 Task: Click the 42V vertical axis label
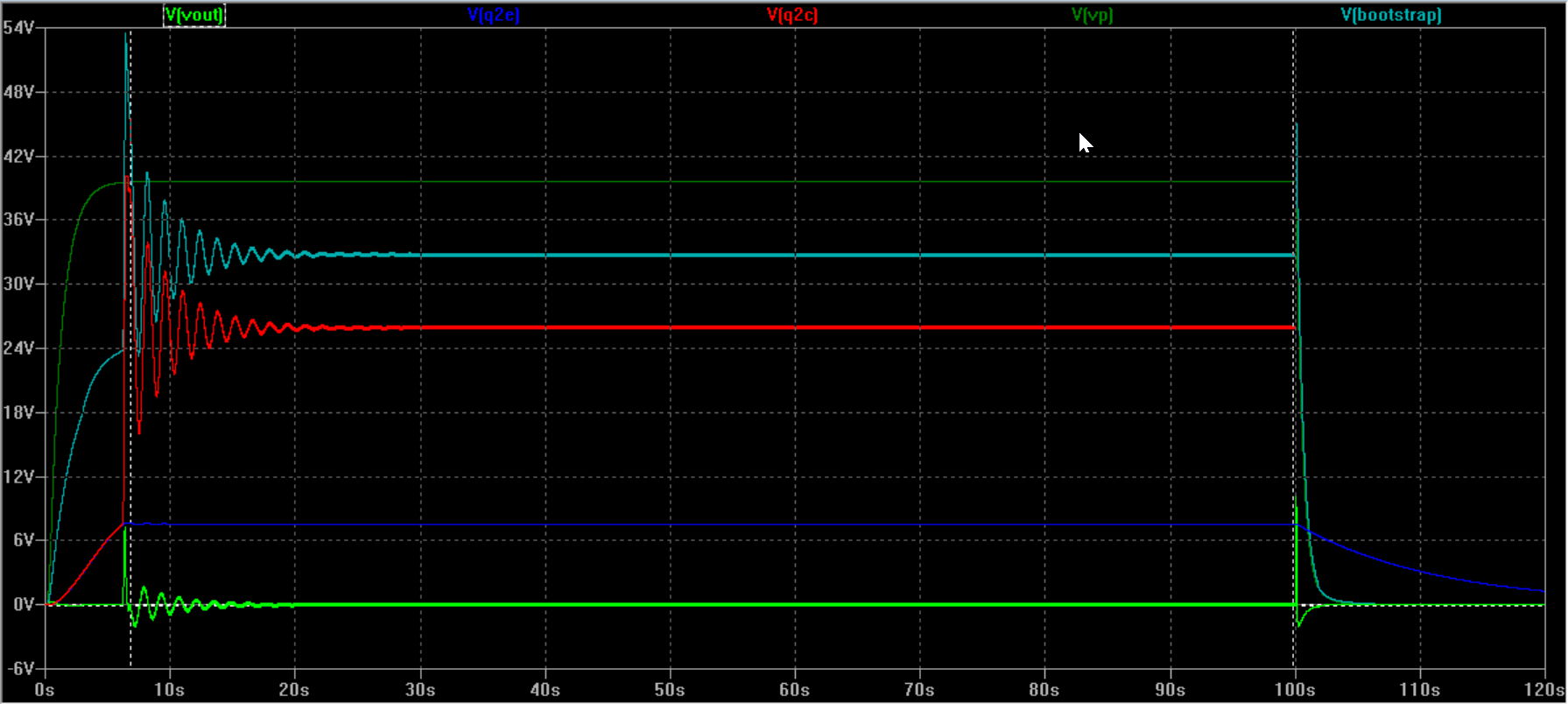tap(18, 156)
